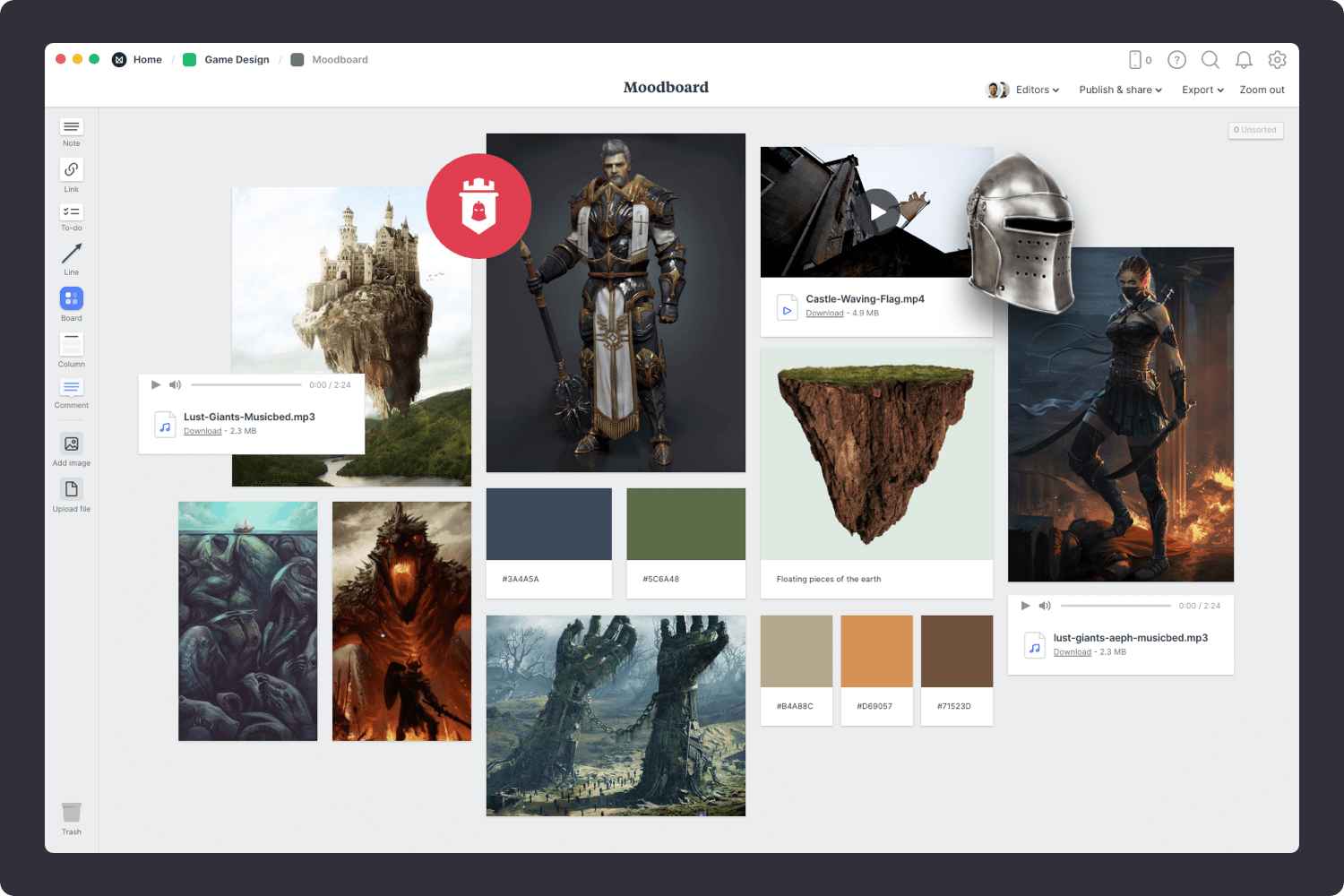Image resolution: width=1344 pixels, height=896 pixels.
Task: Select the To-do tool
Action: [71, 214]
